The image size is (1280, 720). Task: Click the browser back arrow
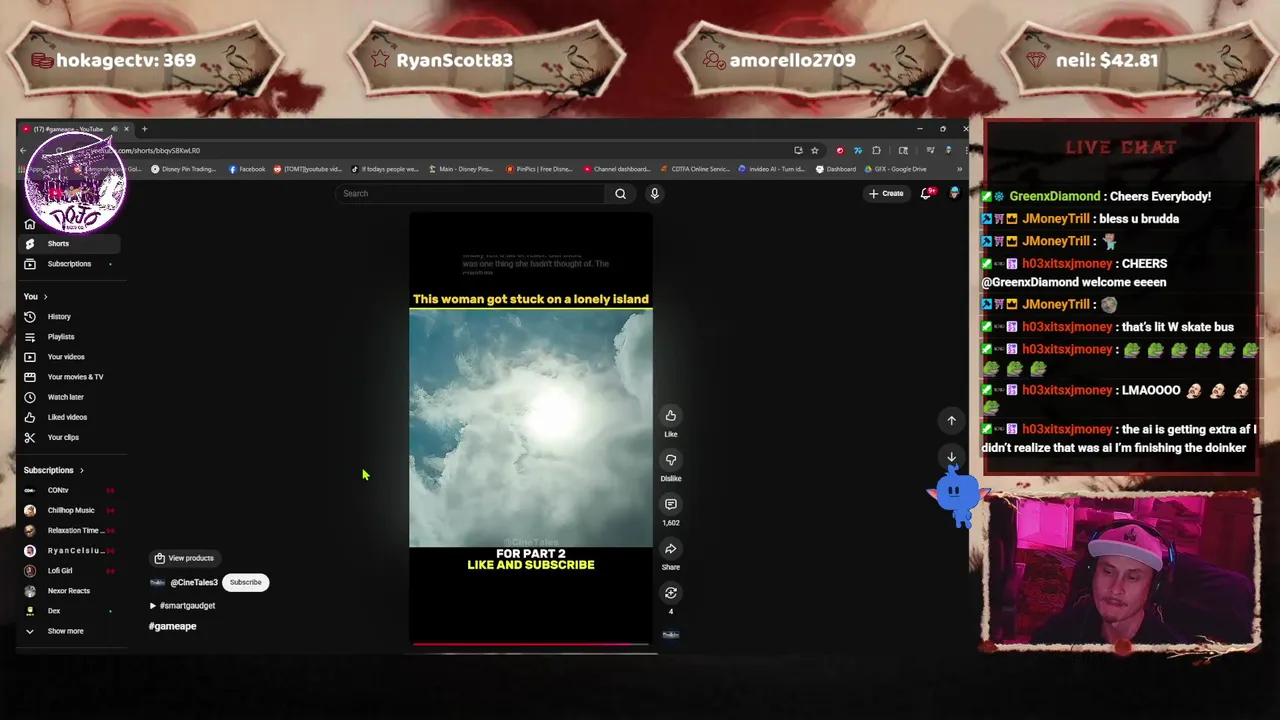[23, 151]
